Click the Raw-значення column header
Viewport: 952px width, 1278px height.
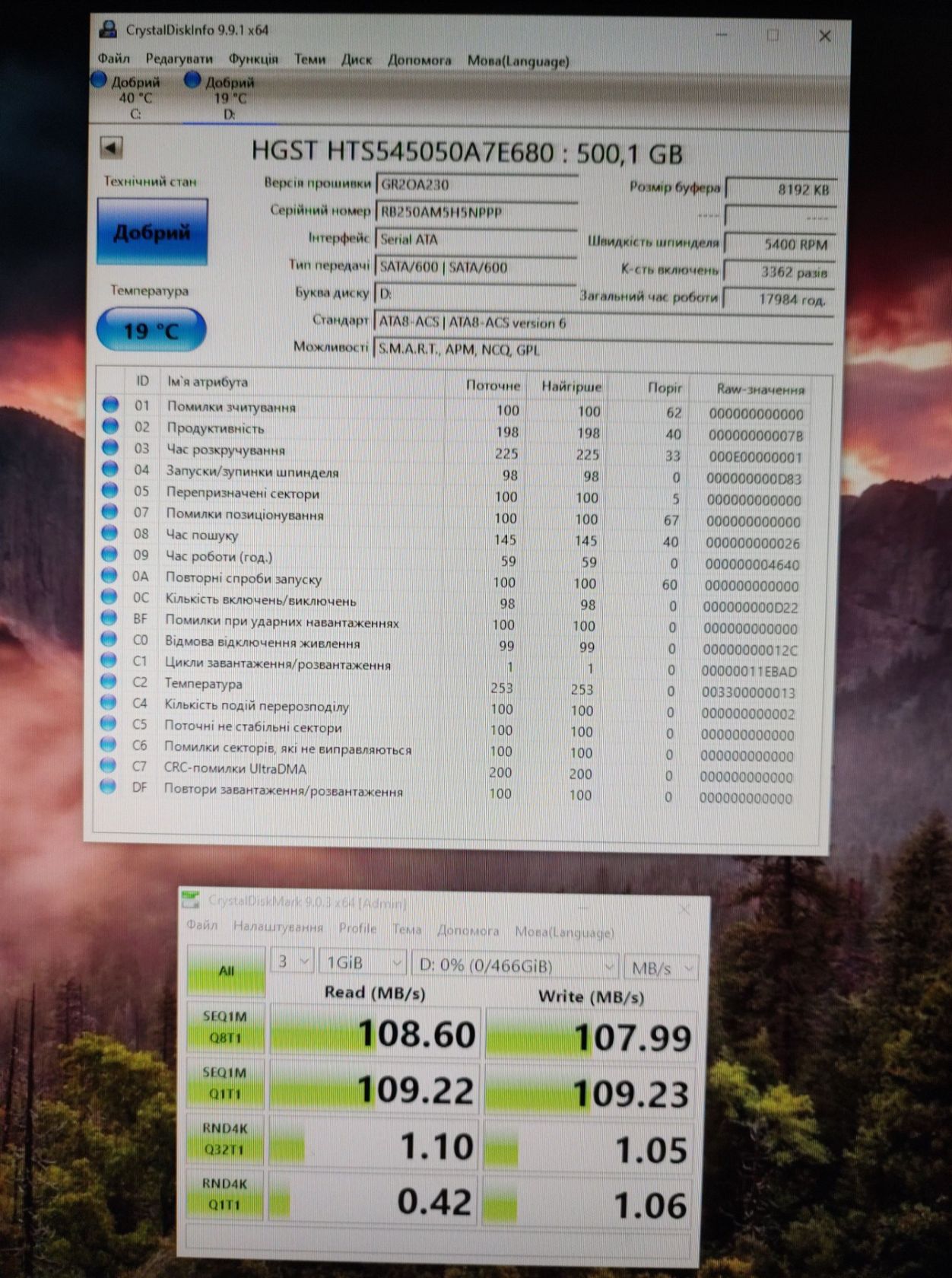pos(760,389)
